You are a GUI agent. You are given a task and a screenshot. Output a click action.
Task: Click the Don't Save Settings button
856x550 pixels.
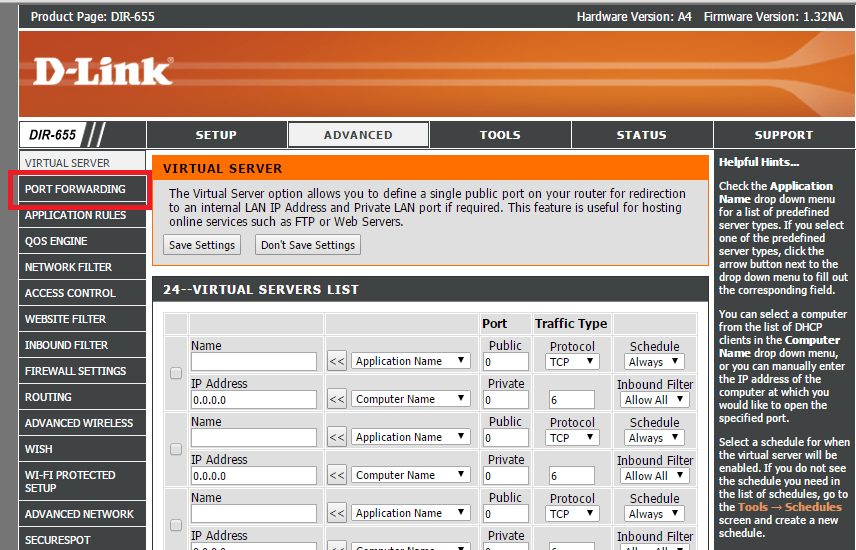[308, 245]
